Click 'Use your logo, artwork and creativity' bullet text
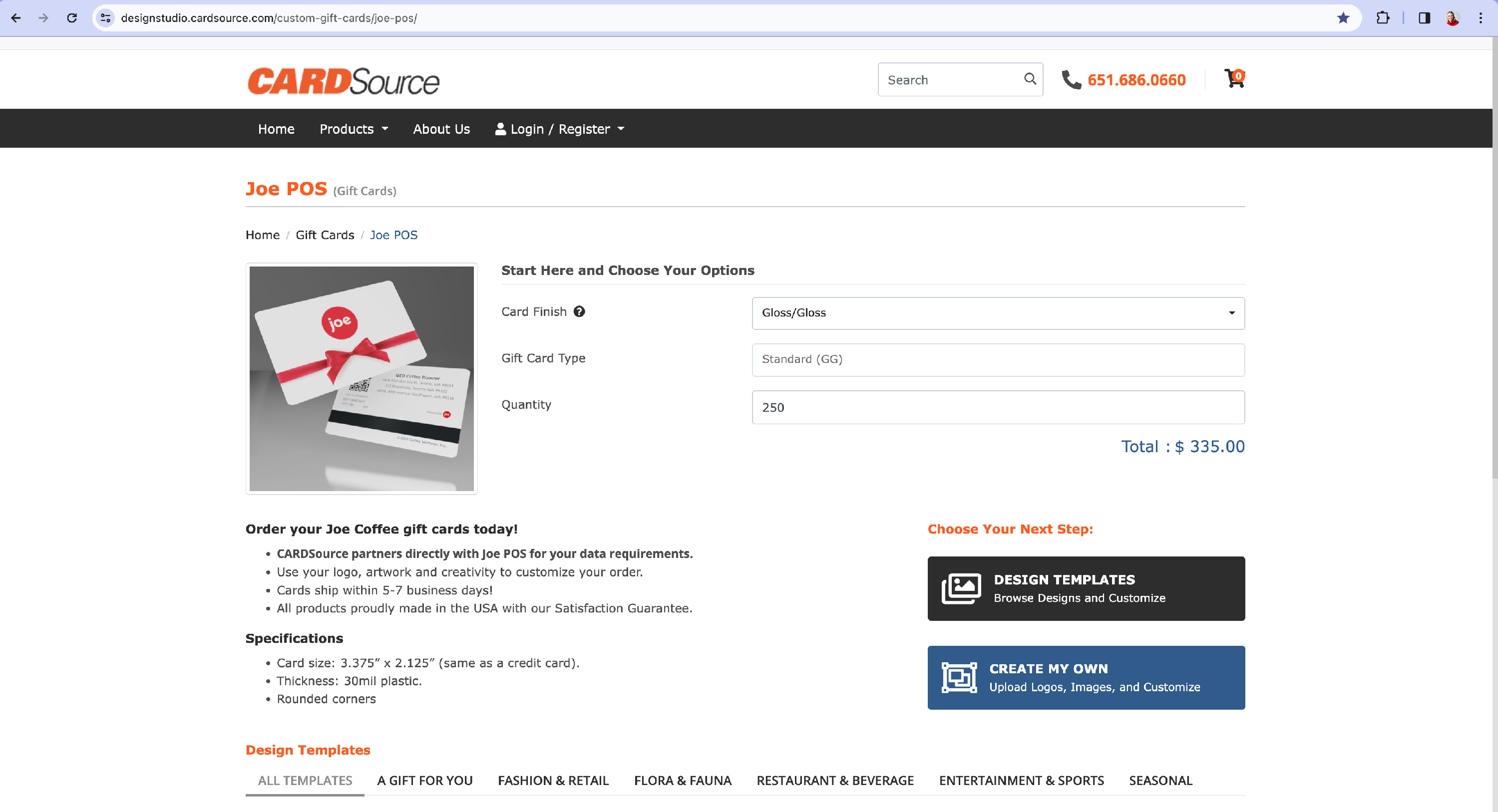The width and height of the screenshot is (1498, 812). [x=459, y=572]
